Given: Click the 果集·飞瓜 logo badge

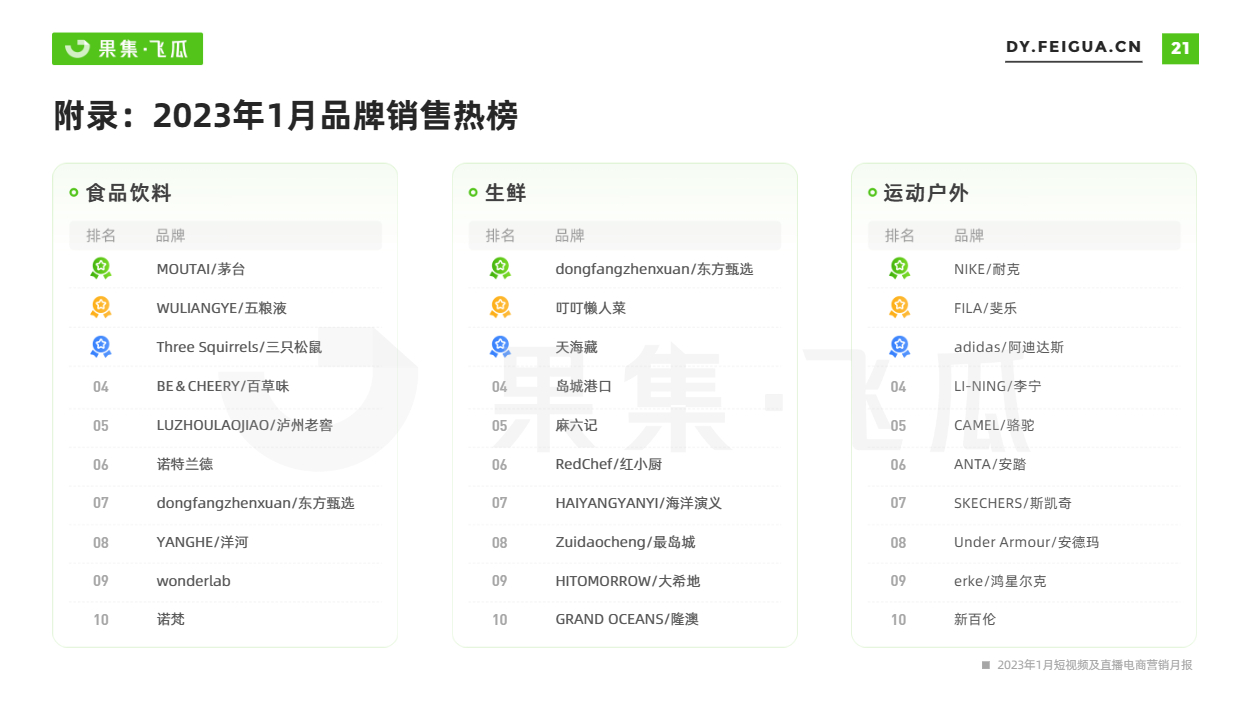Looking at the screenshot, I should pos(127,48).
